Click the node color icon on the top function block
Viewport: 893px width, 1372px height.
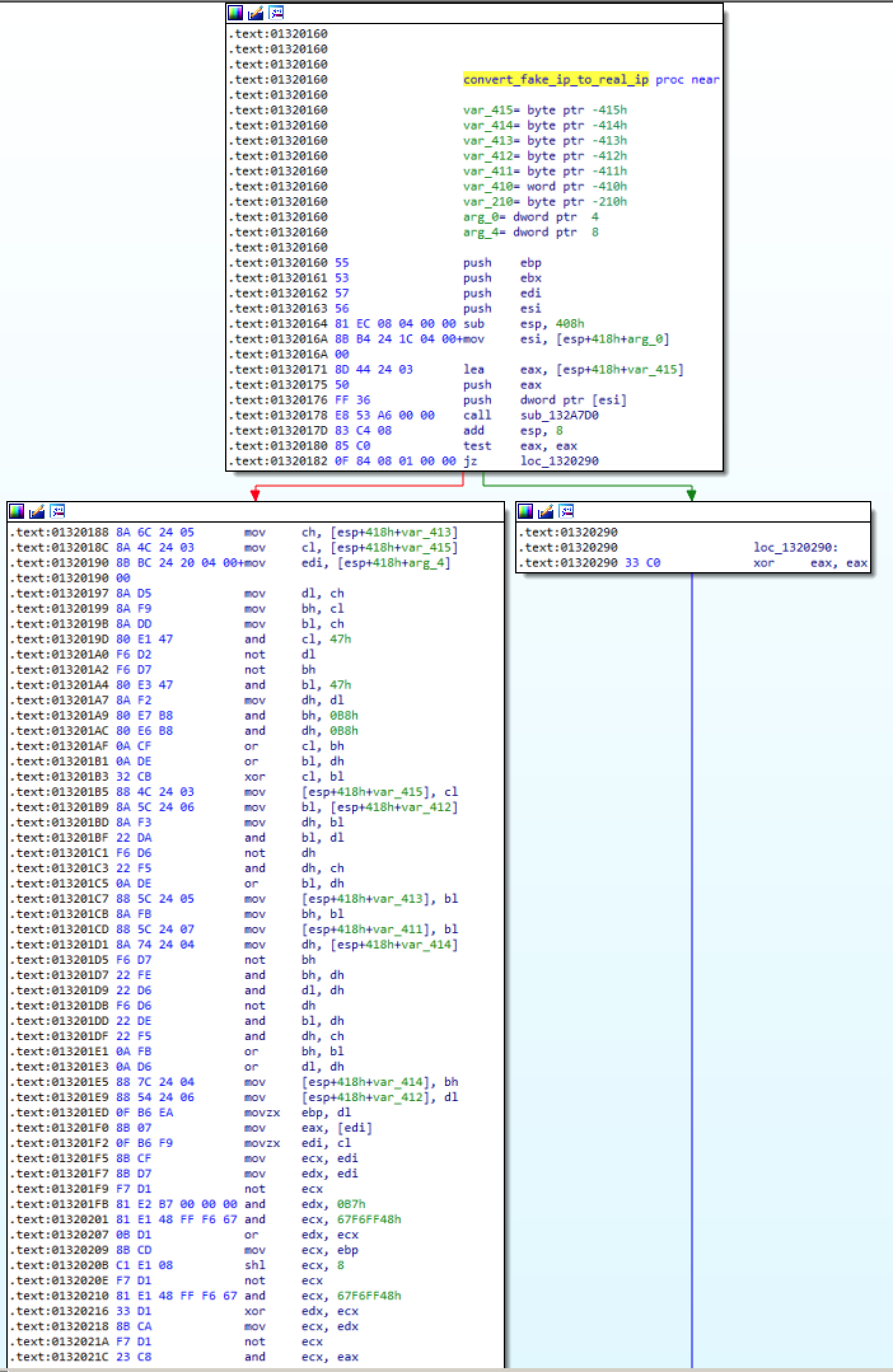(x=235, y=13)
